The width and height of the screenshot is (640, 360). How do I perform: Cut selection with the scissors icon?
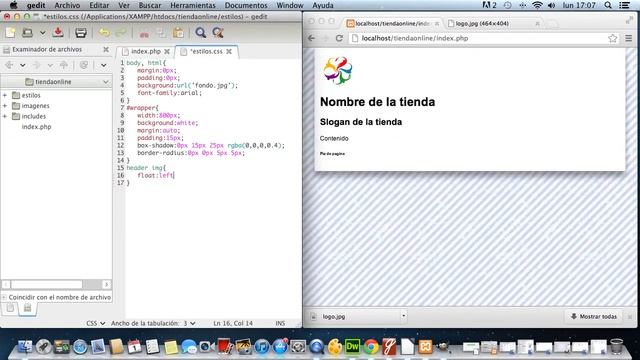tap(144, 33)
